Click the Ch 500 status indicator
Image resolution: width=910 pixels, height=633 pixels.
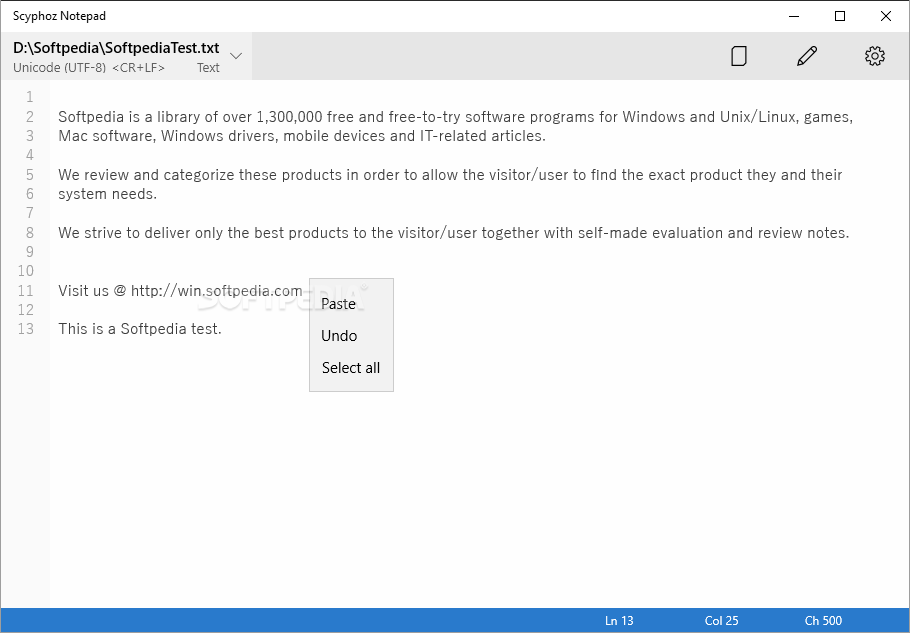tap(823, 620)
